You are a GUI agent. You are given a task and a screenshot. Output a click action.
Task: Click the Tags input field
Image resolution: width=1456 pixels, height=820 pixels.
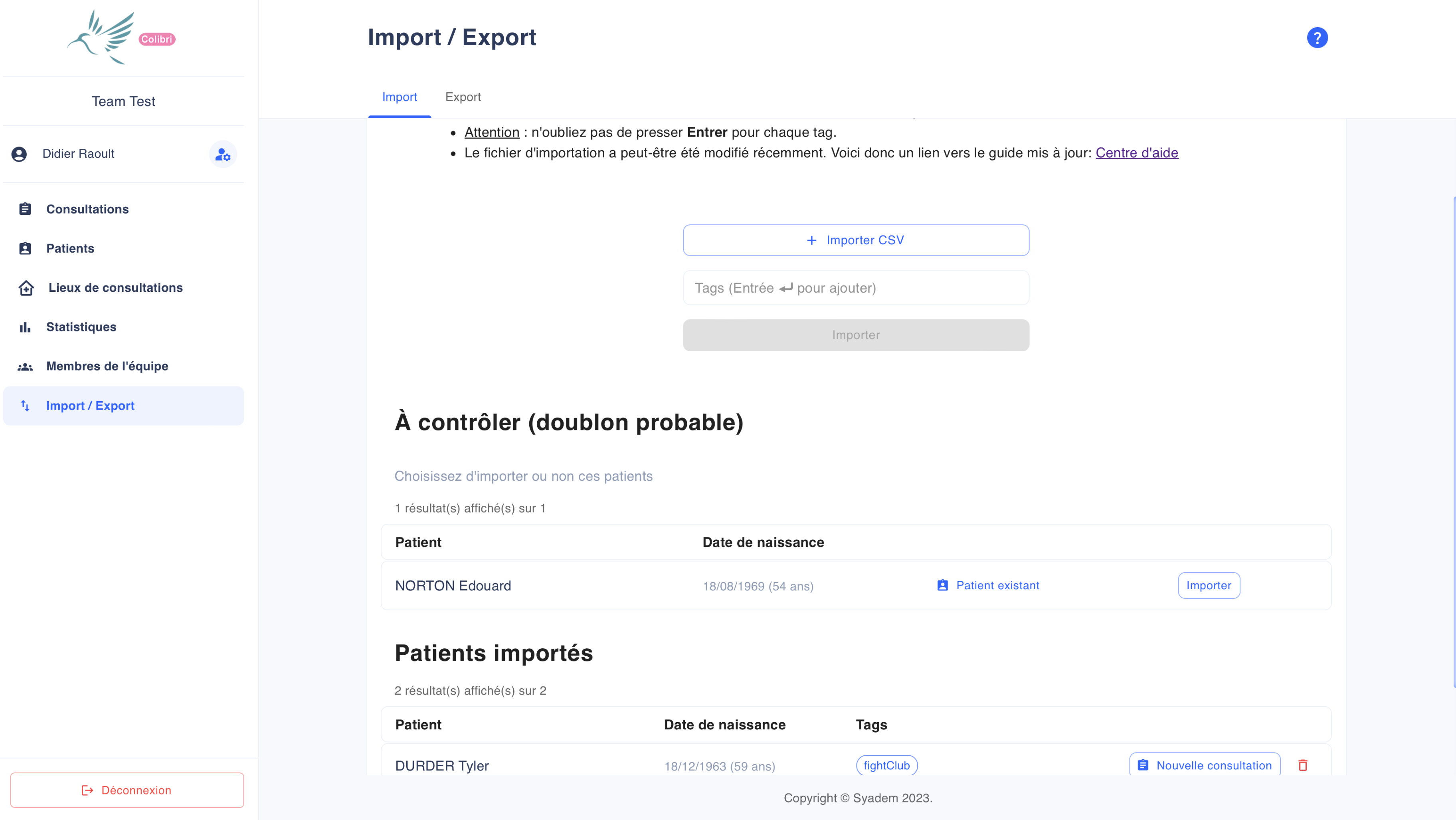(856, 288)
